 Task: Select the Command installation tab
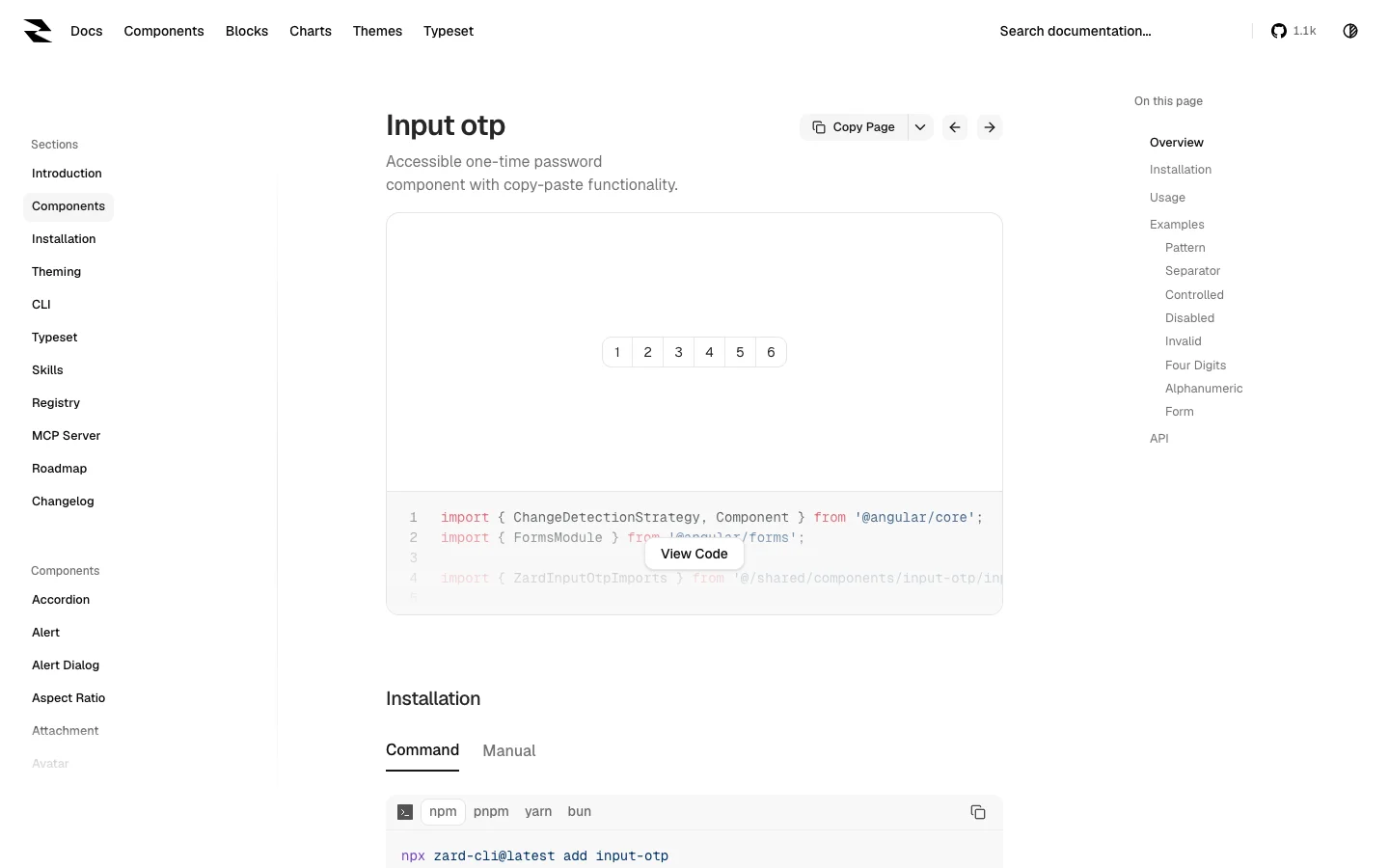[422, 750]
